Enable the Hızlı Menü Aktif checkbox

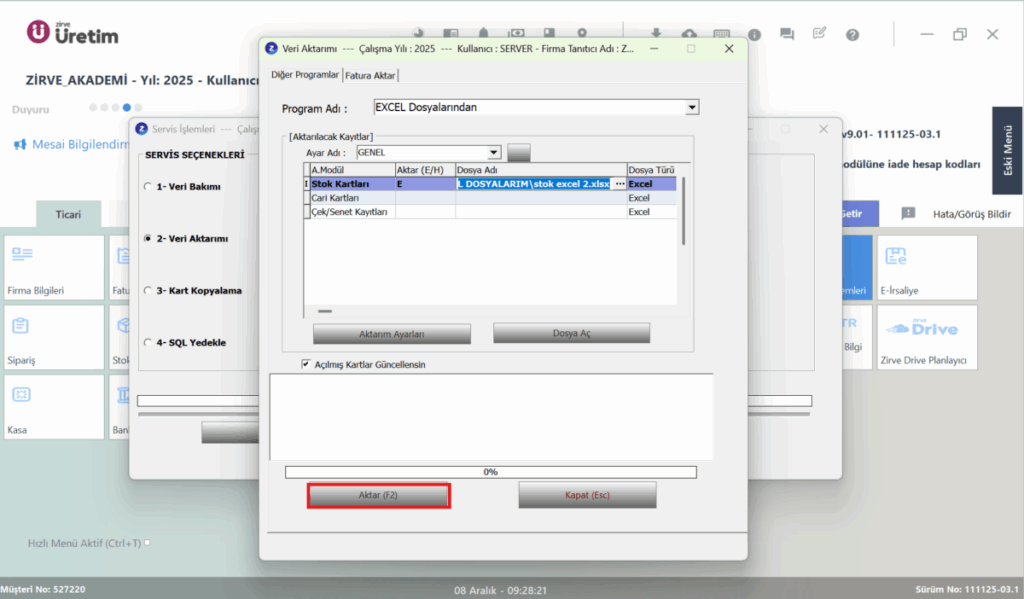tap(148, 543)
